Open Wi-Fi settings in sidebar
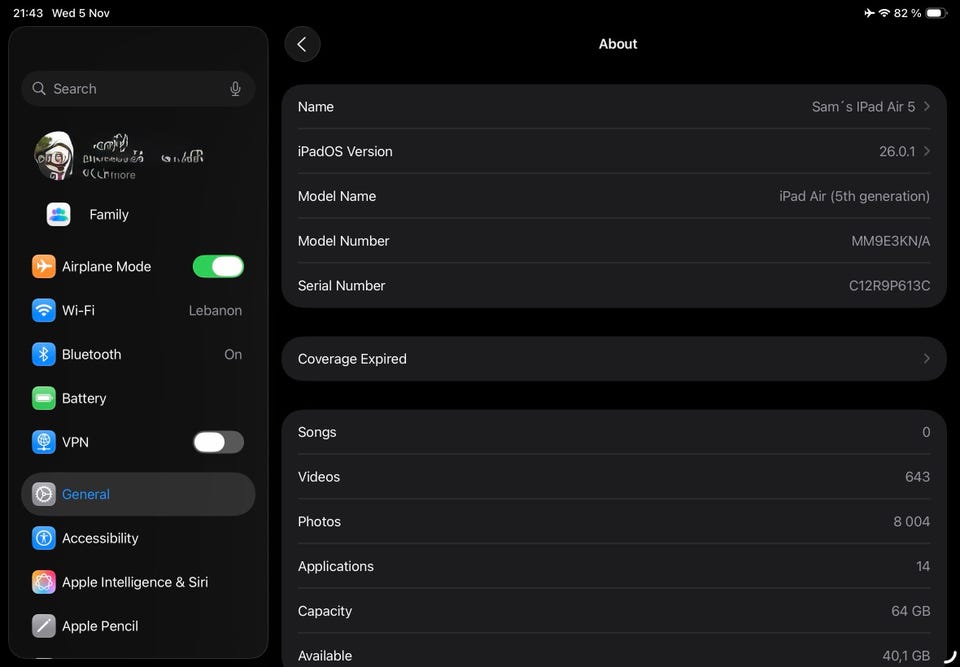Screen dimensions: 960x667 pos(138,311)
